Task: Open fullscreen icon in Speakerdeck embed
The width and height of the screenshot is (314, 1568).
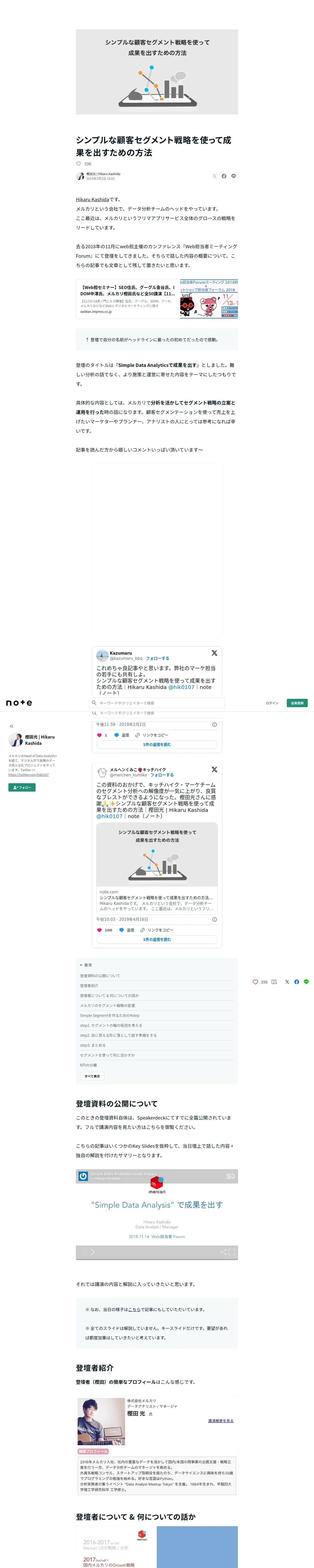Action: click(x=232, y=1252)
